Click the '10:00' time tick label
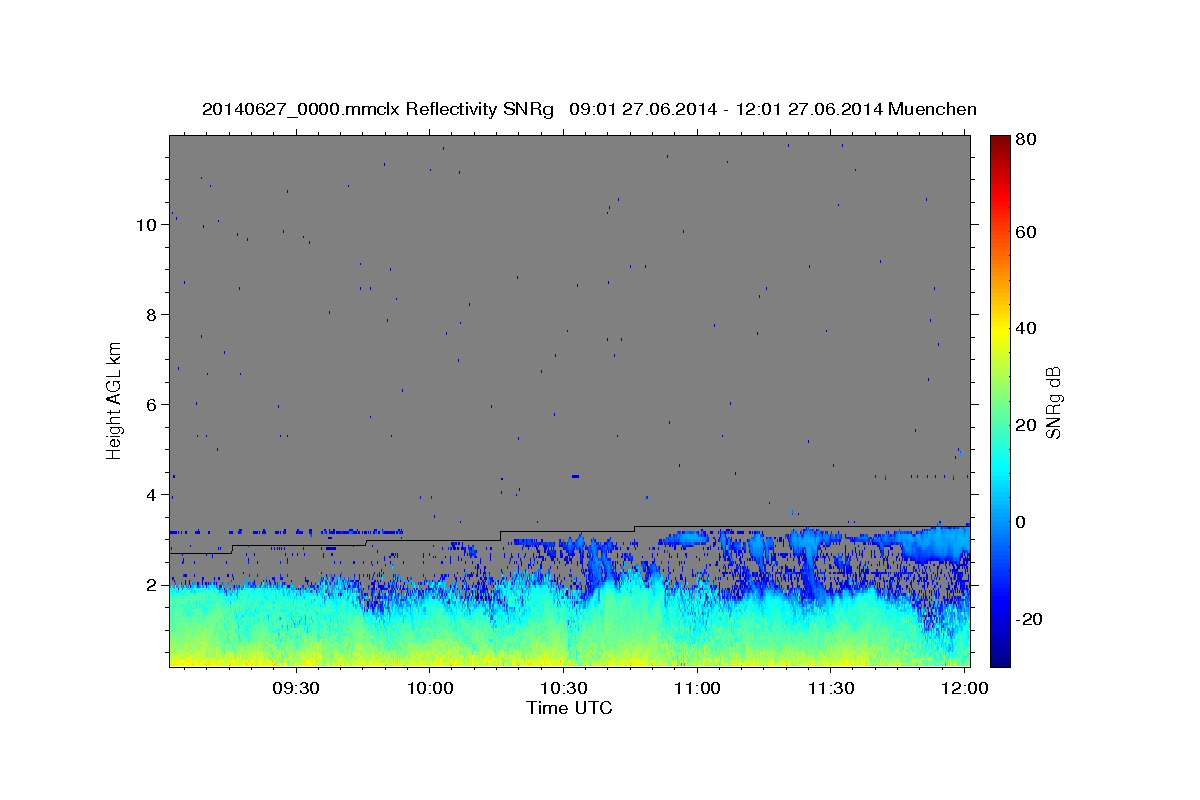 click(x=430, y=689)
